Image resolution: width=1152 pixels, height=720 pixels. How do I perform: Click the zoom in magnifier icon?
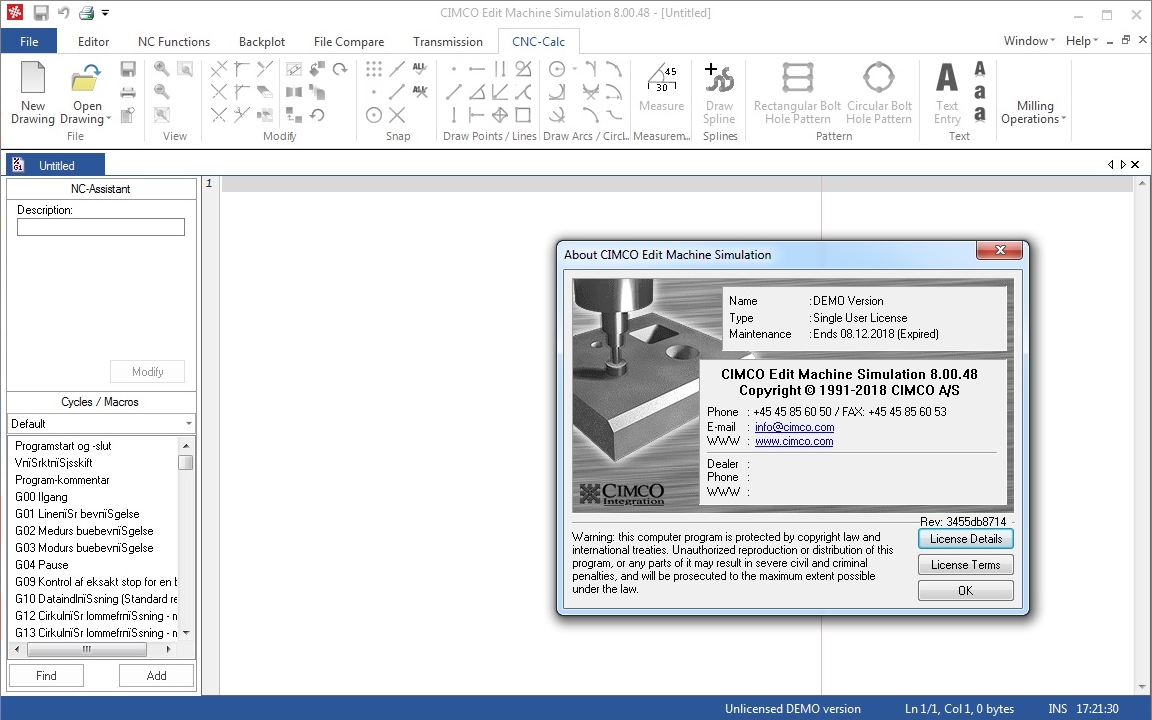[162, 69]
